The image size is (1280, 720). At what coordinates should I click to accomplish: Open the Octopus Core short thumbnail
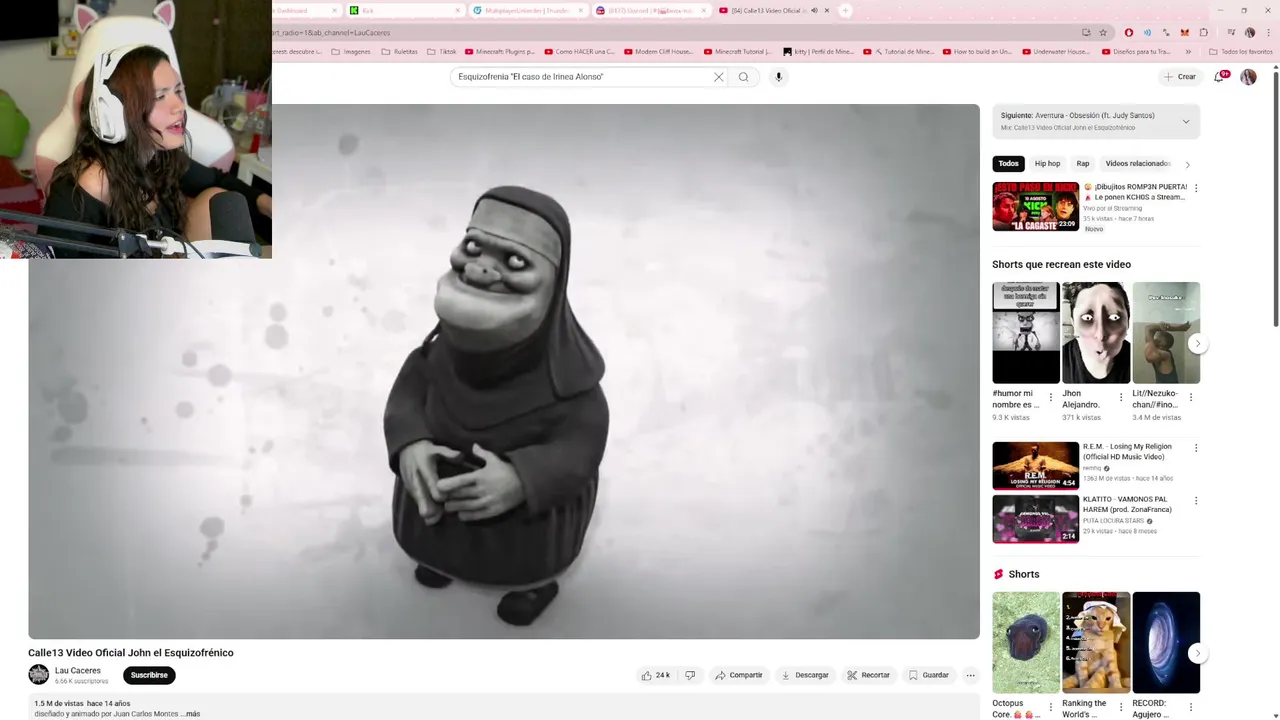click(x=1026, y=643)
